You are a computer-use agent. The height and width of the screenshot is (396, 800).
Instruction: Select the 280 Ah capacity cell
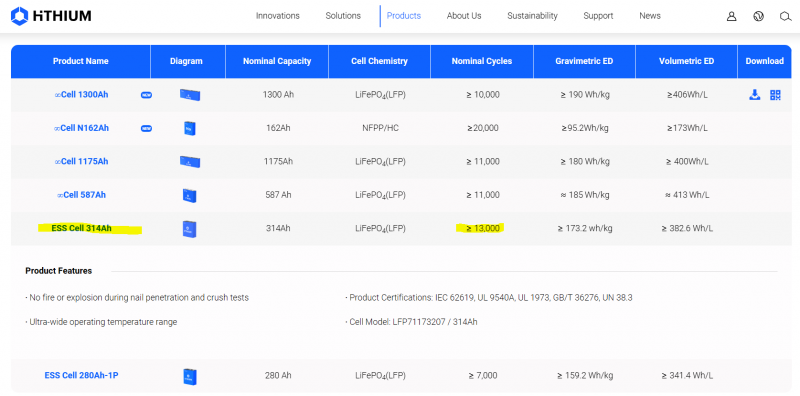tap(278, 376)
